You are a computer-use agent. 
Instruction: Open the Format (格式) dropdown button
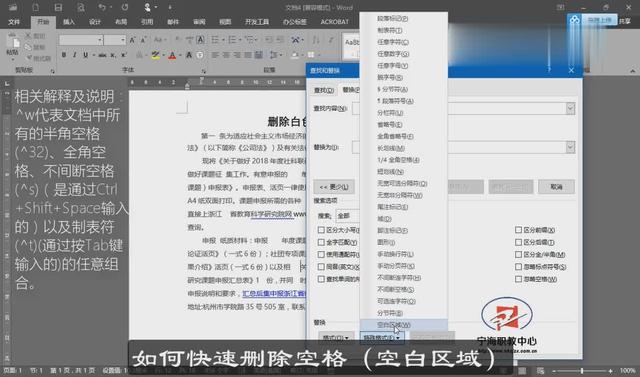pos(336,337)
